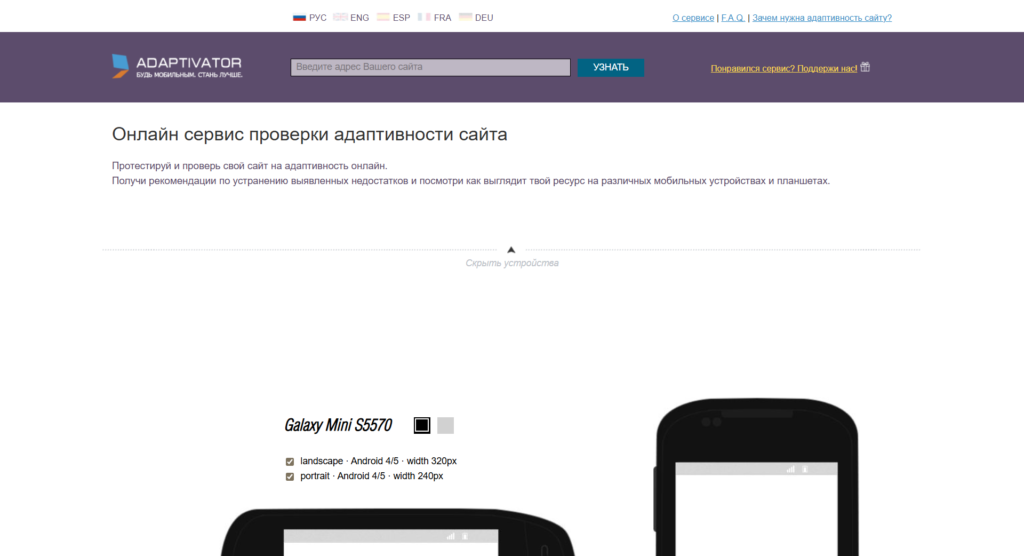
Task: Switch language to Russian (РУС)
Action: click(x=310, y=18)
